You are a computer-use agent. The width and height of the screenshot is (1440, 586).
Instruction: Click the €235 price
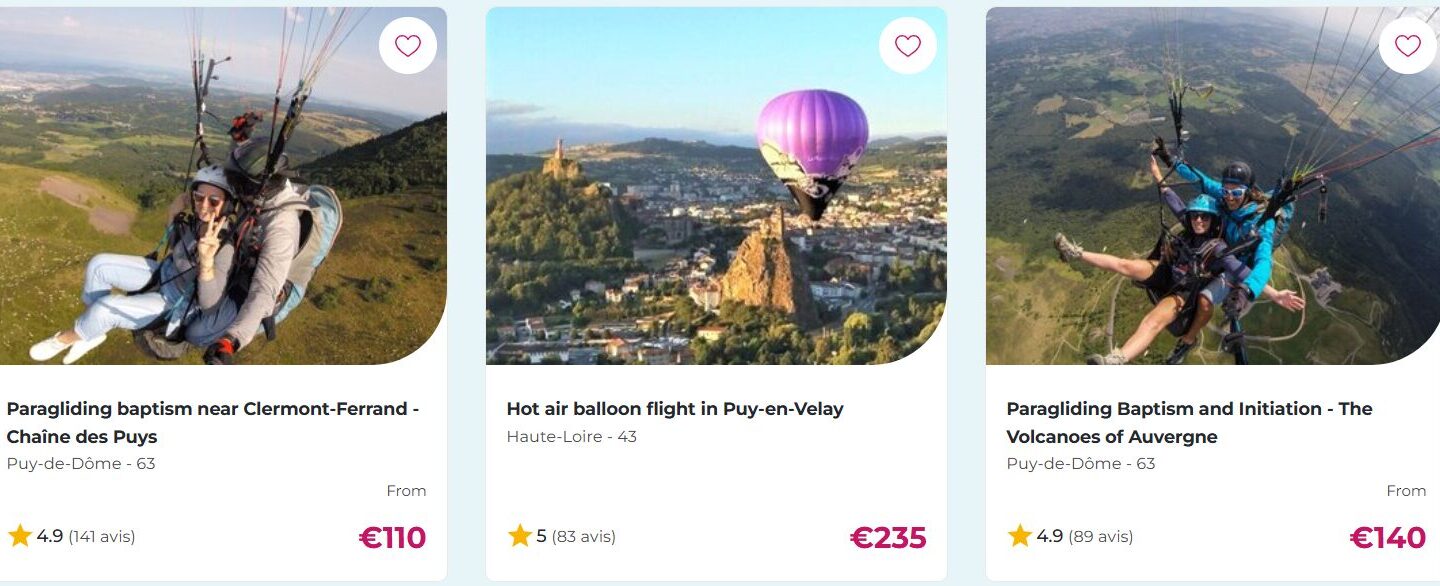point(888,538)
